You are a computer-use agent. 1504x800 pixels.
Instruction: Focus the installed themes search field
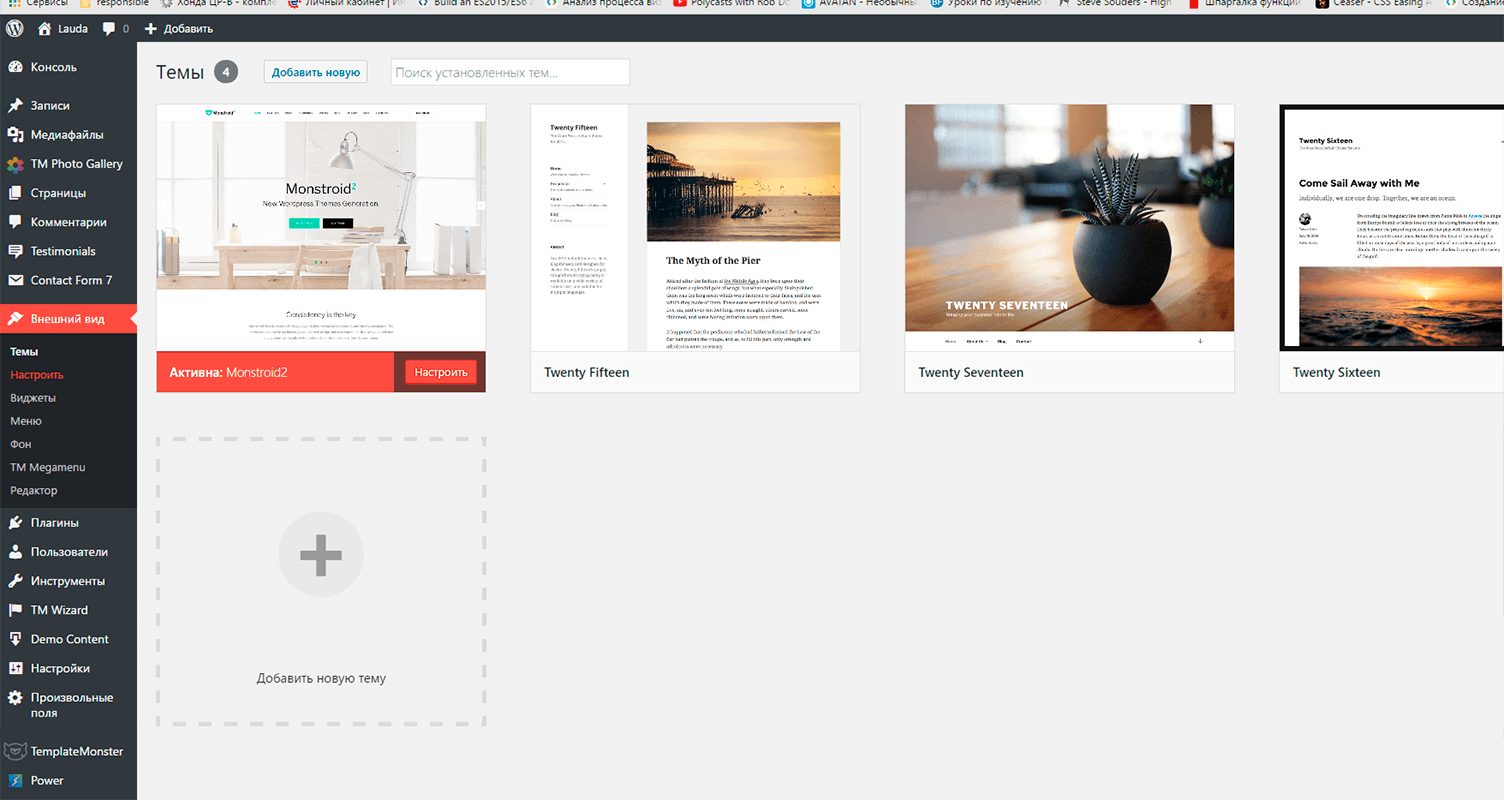click(510, 72)
